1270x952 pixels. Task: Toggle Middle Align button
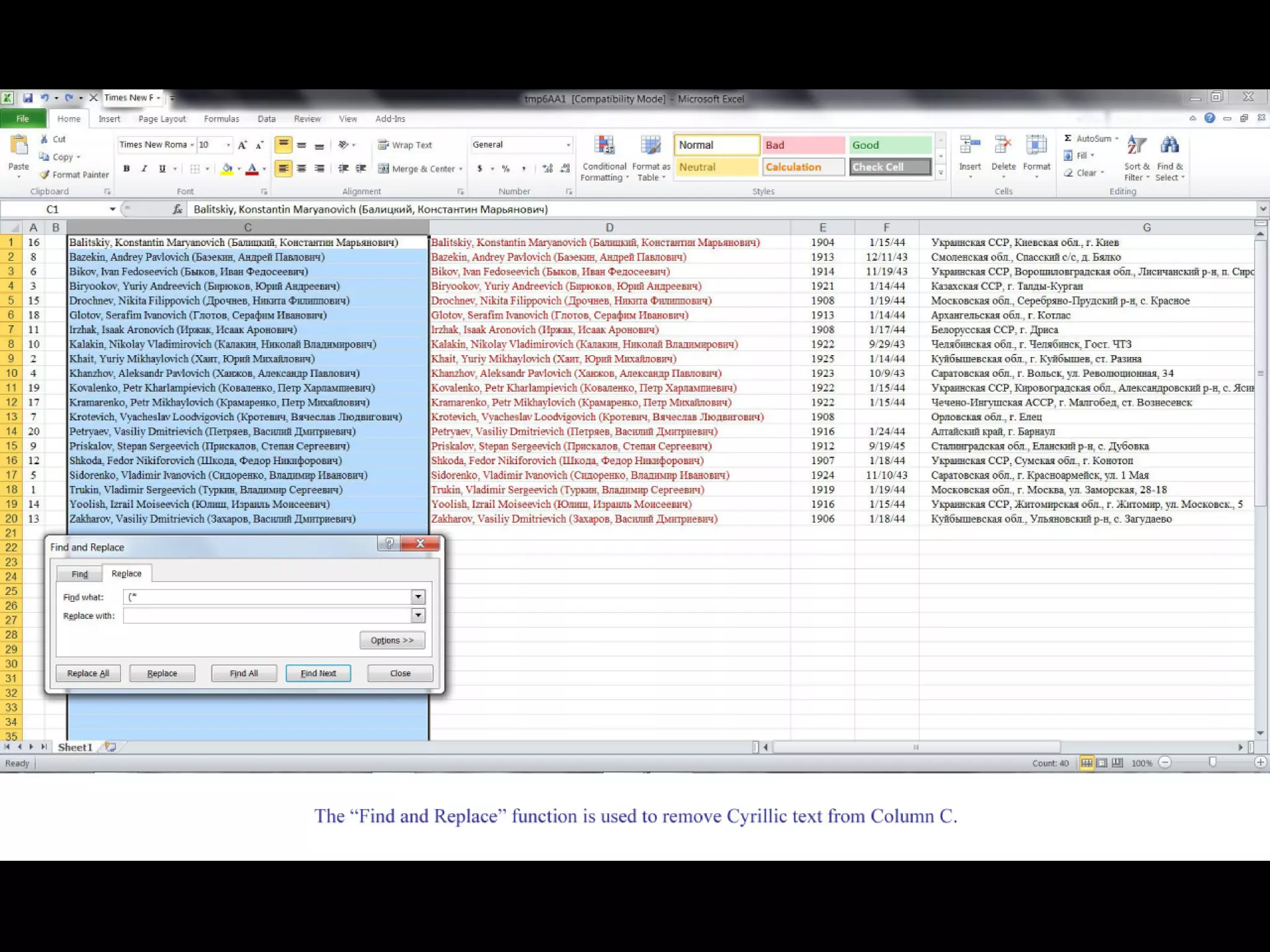pyautogui.click(x=301, y=145)
